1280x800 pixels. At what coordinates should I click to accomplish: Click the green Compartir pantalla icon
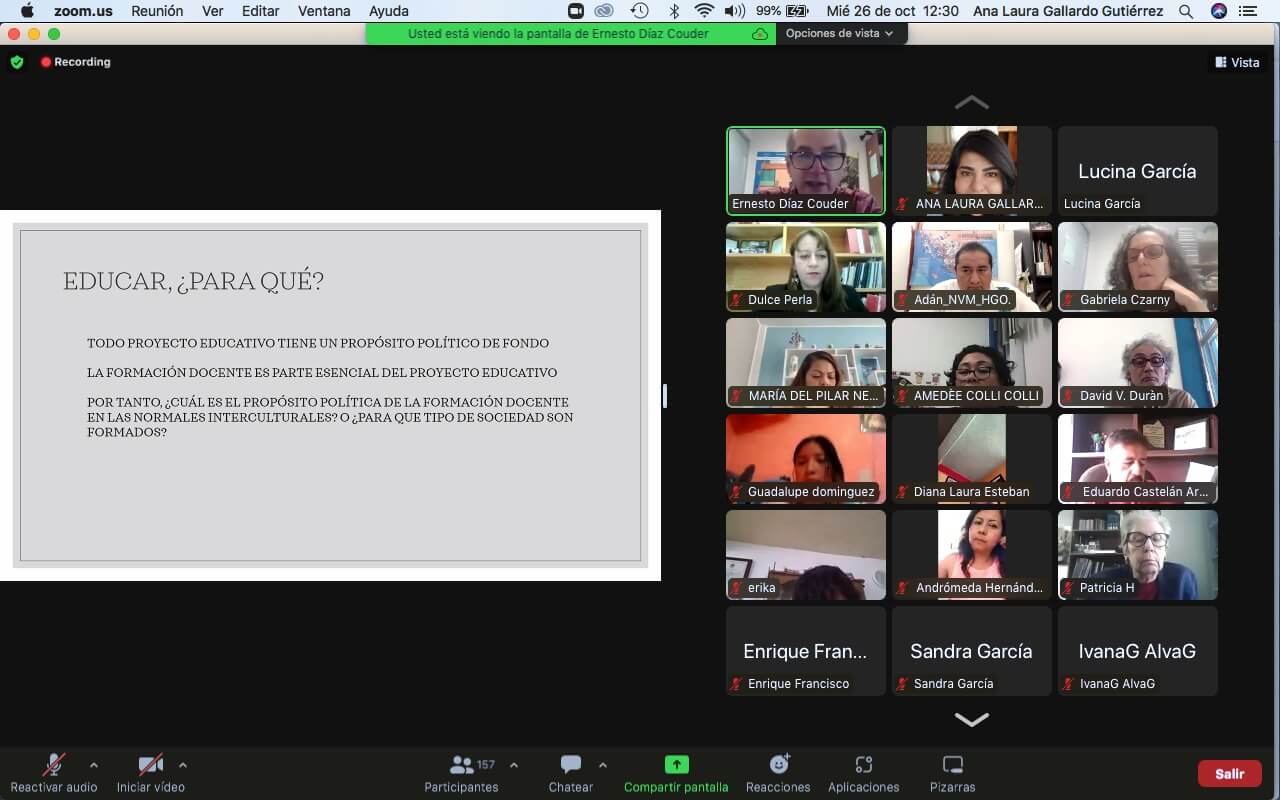pyautogui.click(x=676, y=765)
